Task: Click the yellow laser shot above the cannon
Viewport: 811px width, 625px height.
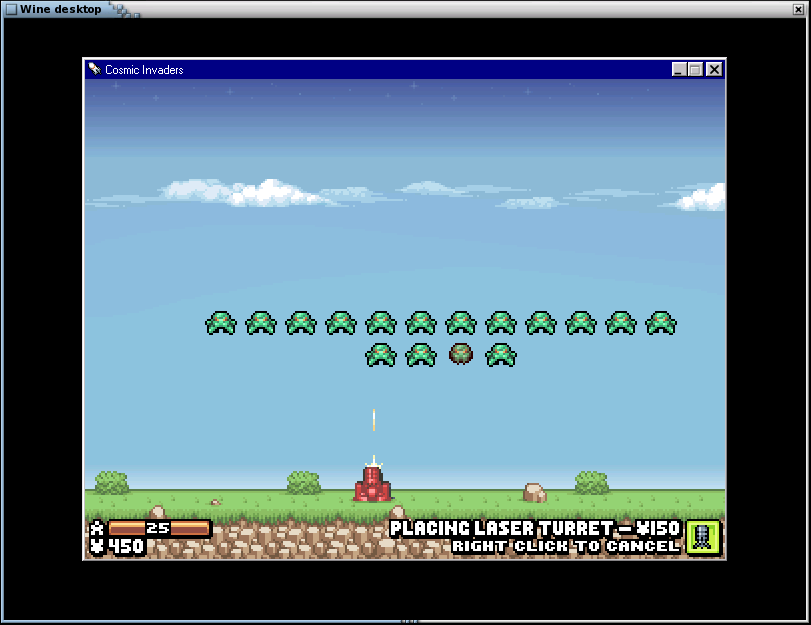Action: coord(374,420)
